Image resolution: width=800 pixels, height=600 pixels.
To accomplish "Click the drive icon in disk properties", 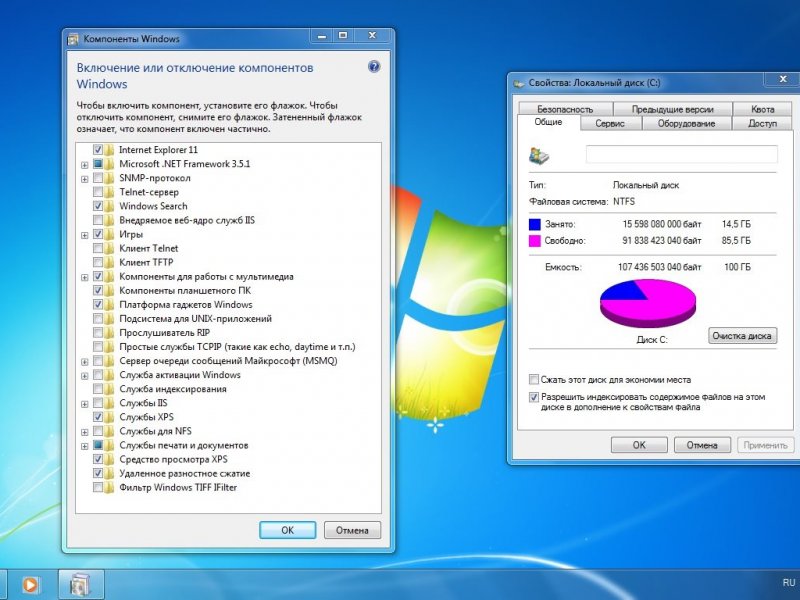I will [539, 156].
